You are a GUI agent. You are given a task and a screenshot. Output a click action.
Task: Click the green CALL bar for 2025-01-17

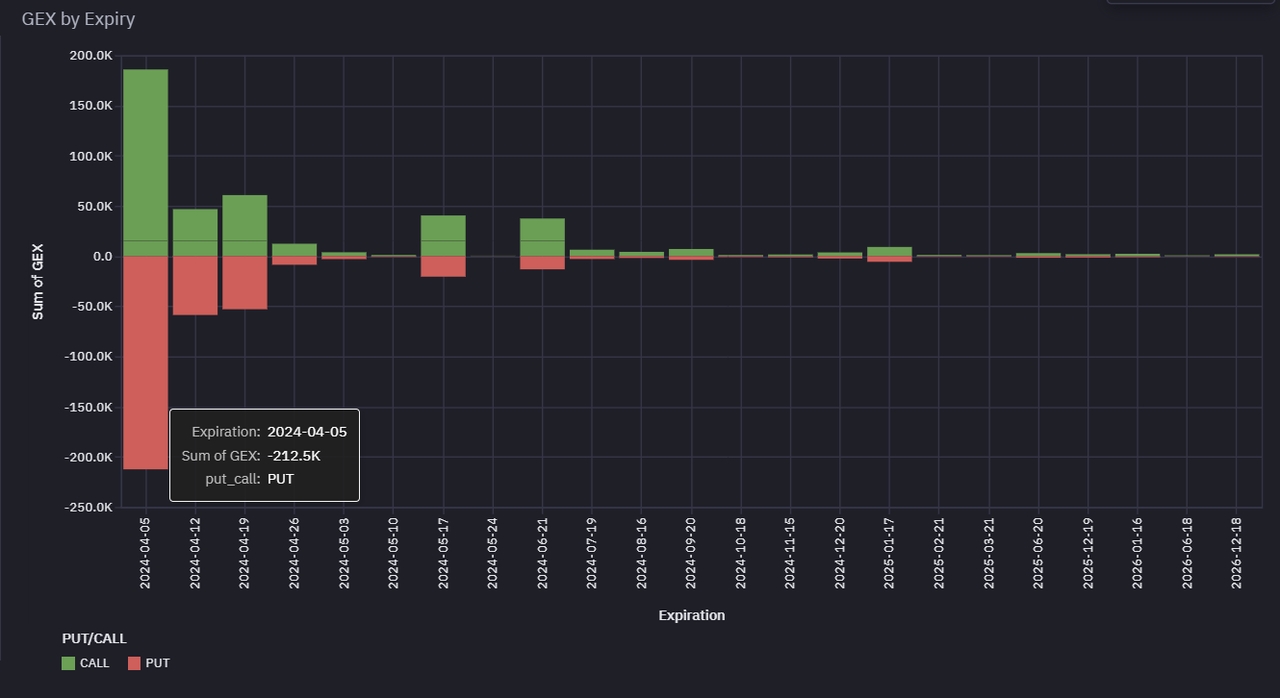[889, 251]
